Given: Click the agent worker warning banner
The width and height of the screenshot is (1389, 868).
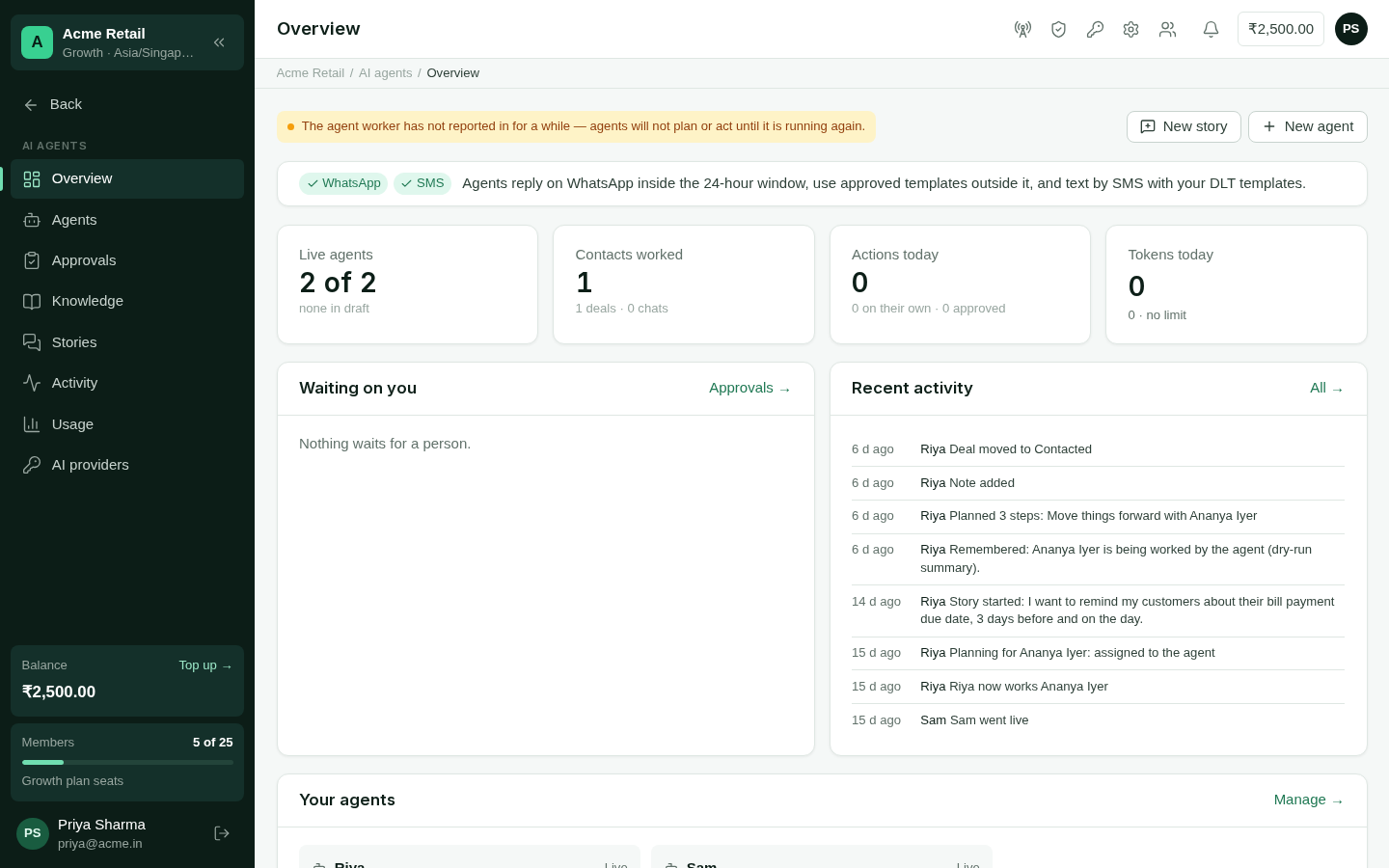Looking at the screenshot, I should [x=576, y=126].
